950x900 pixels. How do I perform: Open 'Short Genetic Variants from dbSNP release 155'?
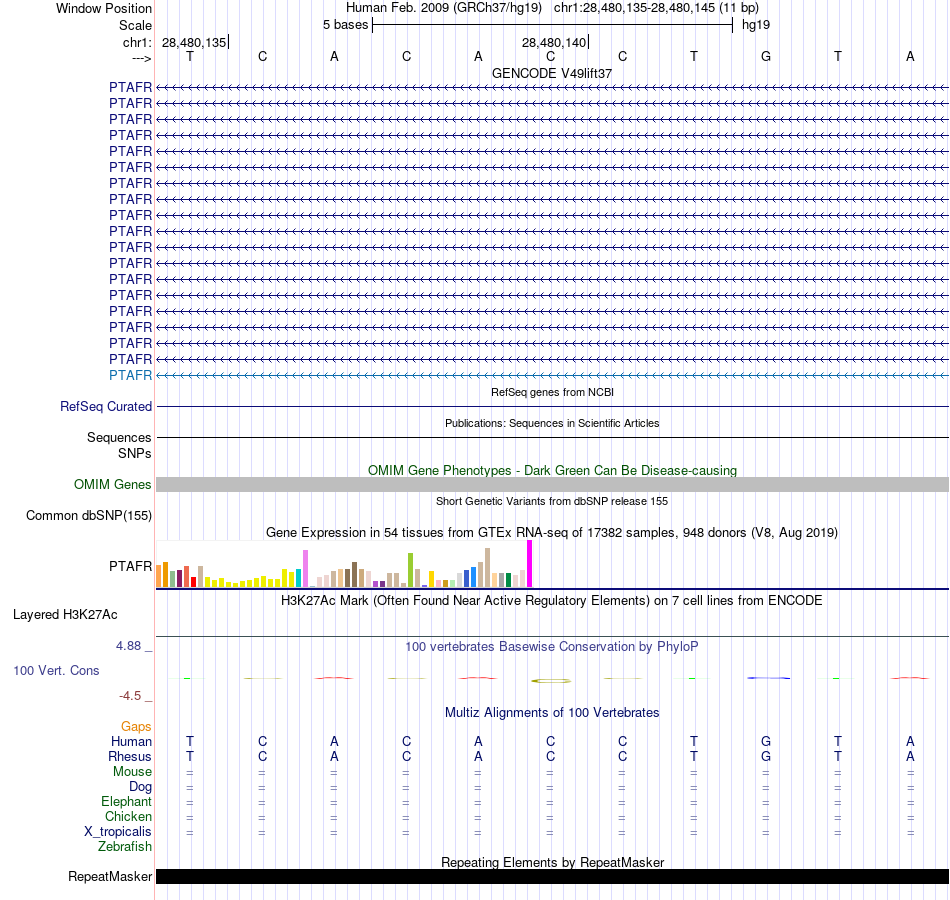552,501
